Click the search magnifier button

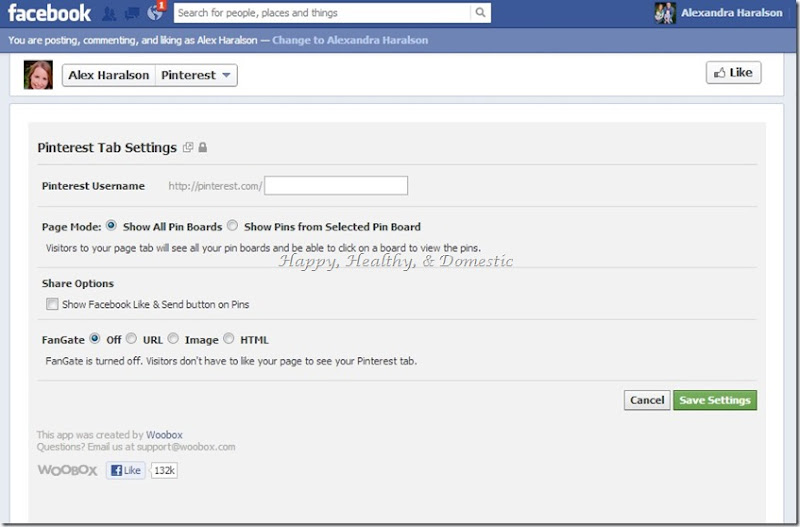tap(480, 13)
